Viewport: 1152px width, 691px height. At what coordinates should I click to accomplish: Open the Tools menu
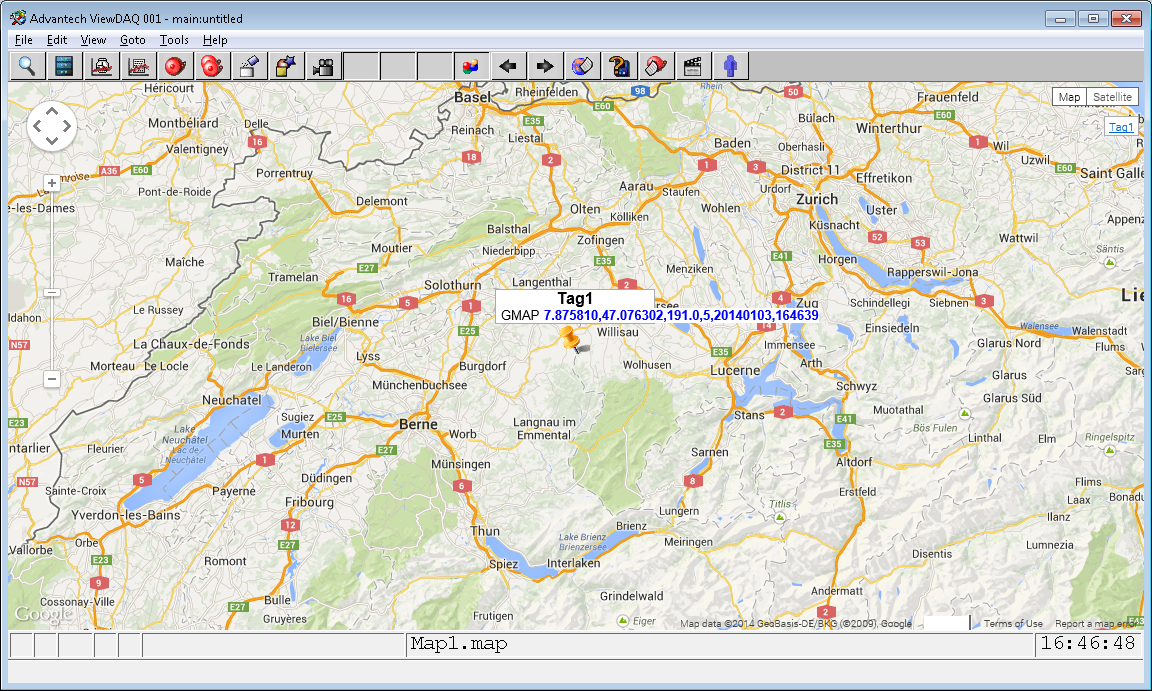click(x=174, y=40)
